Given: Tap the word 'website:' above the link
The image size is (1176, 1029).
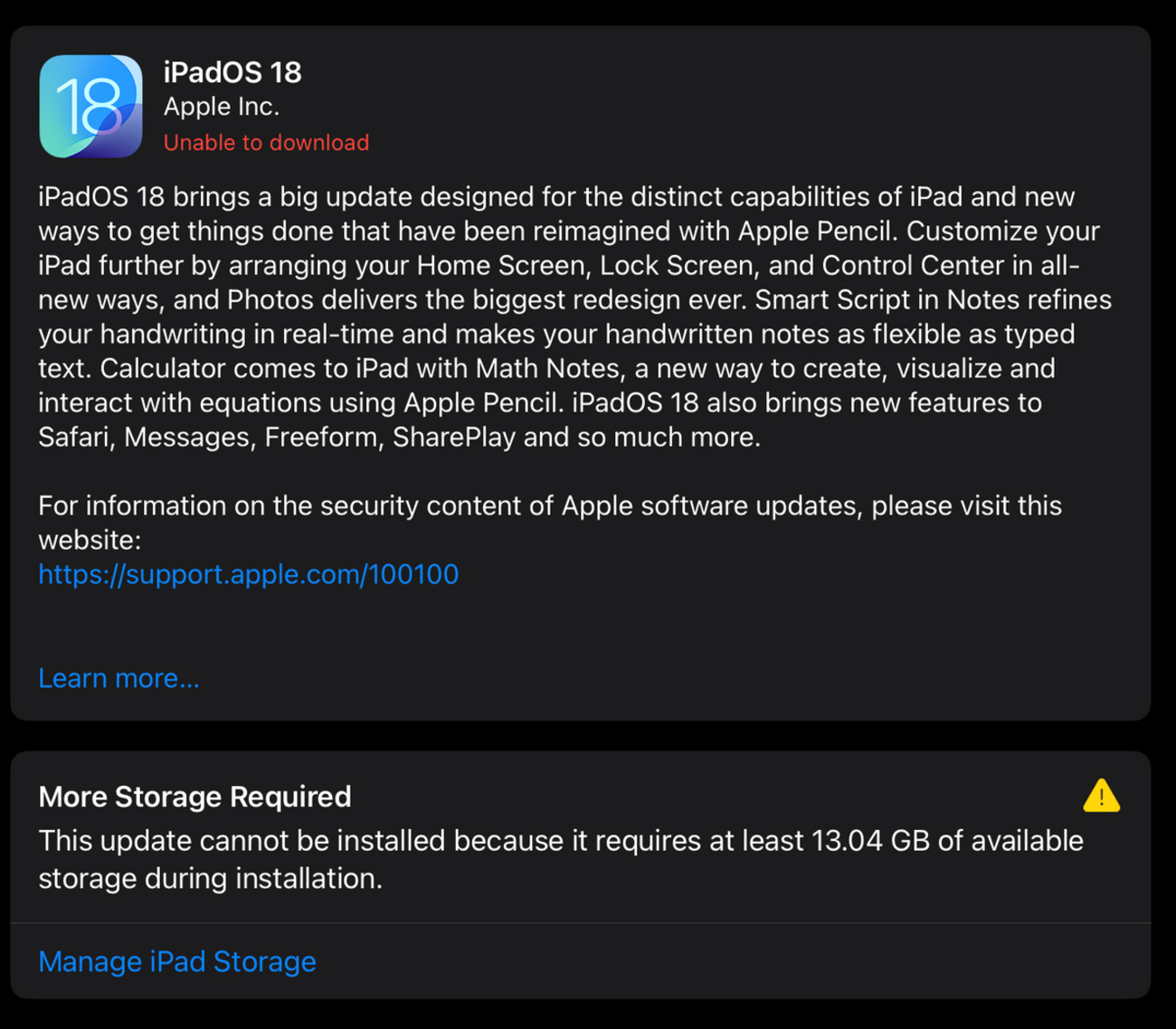Looking at the screenshot, I should [x=90, y=540].
